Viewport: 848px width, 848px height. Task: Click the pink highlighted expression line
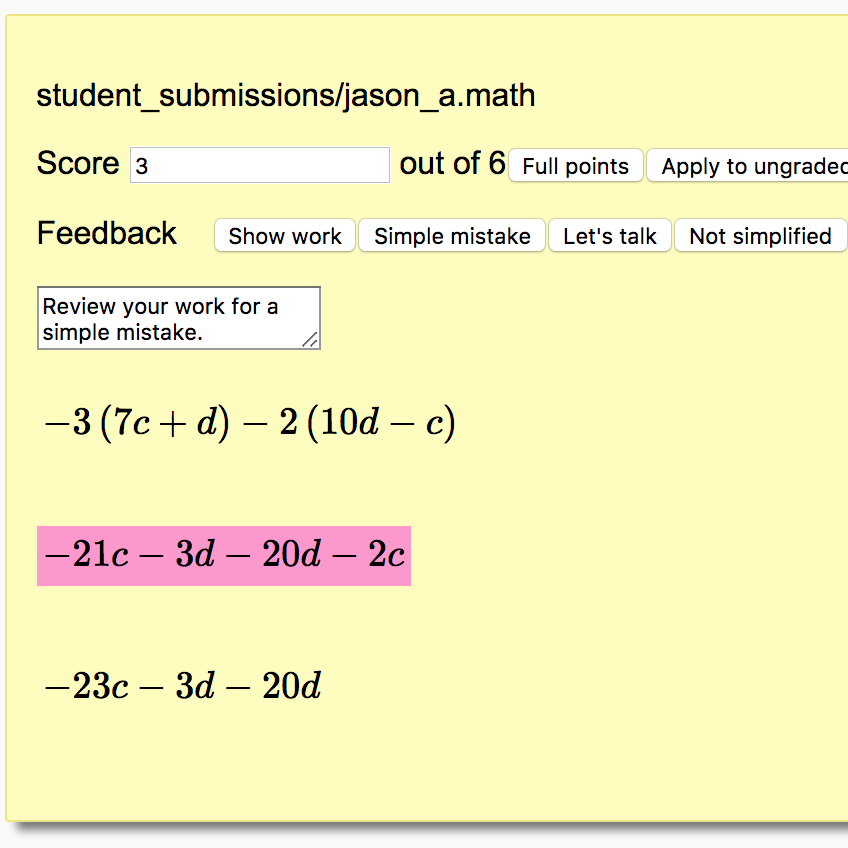(224, 555)
